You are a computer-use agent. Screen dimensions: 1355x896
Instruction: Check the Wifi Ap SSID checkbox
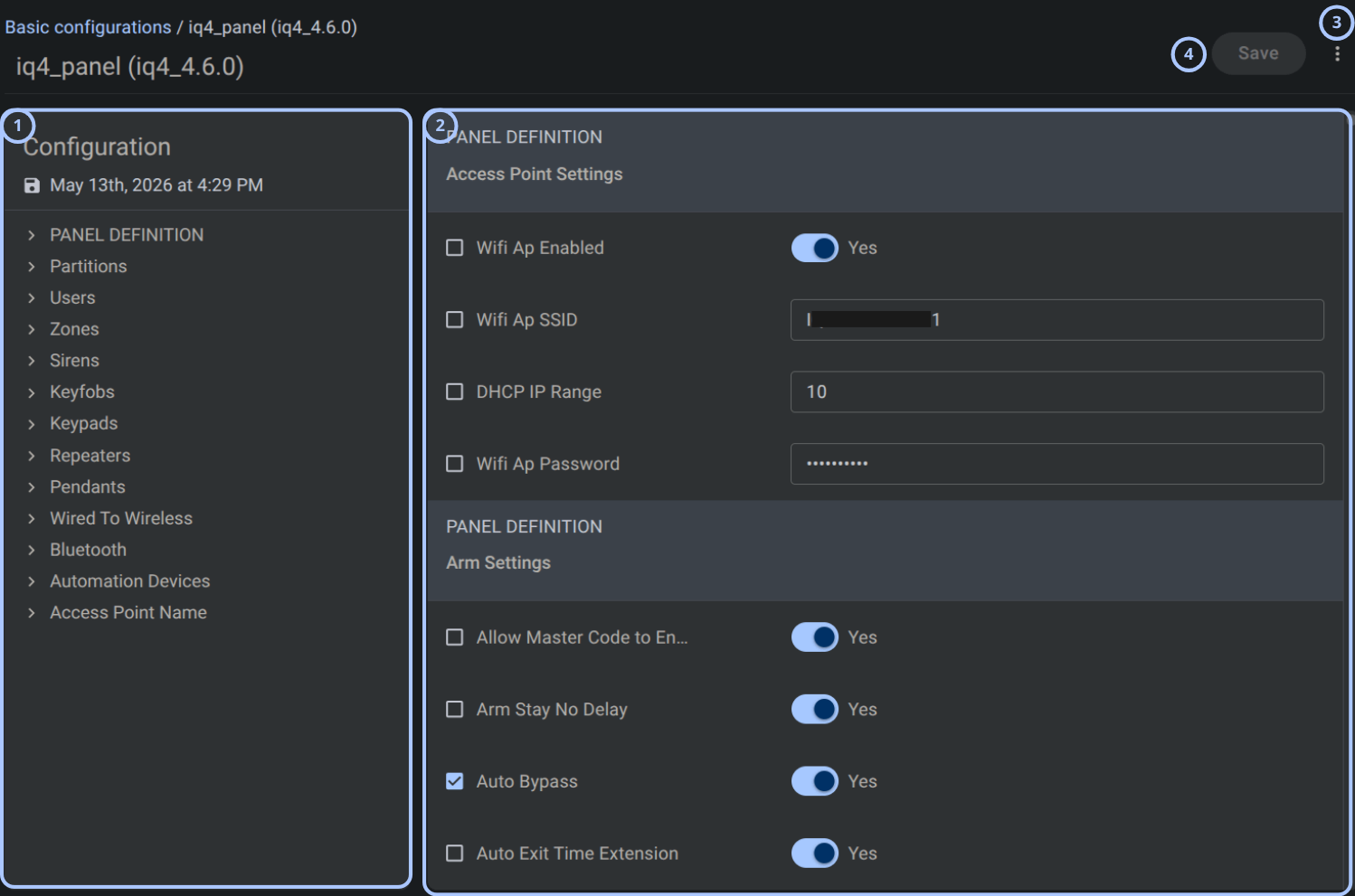[x=455, y=320]
